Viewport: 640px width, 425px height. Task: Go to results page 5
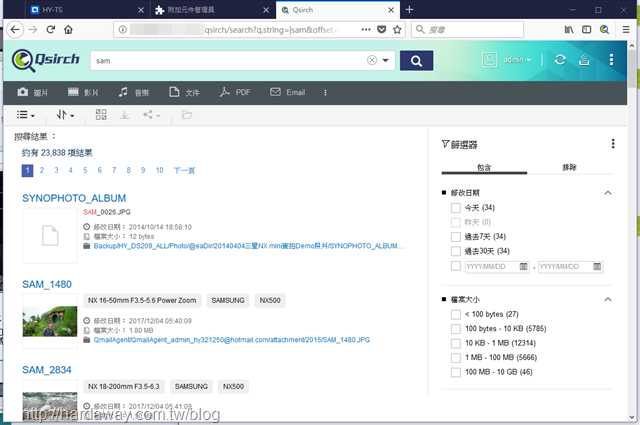click(85, 170)
